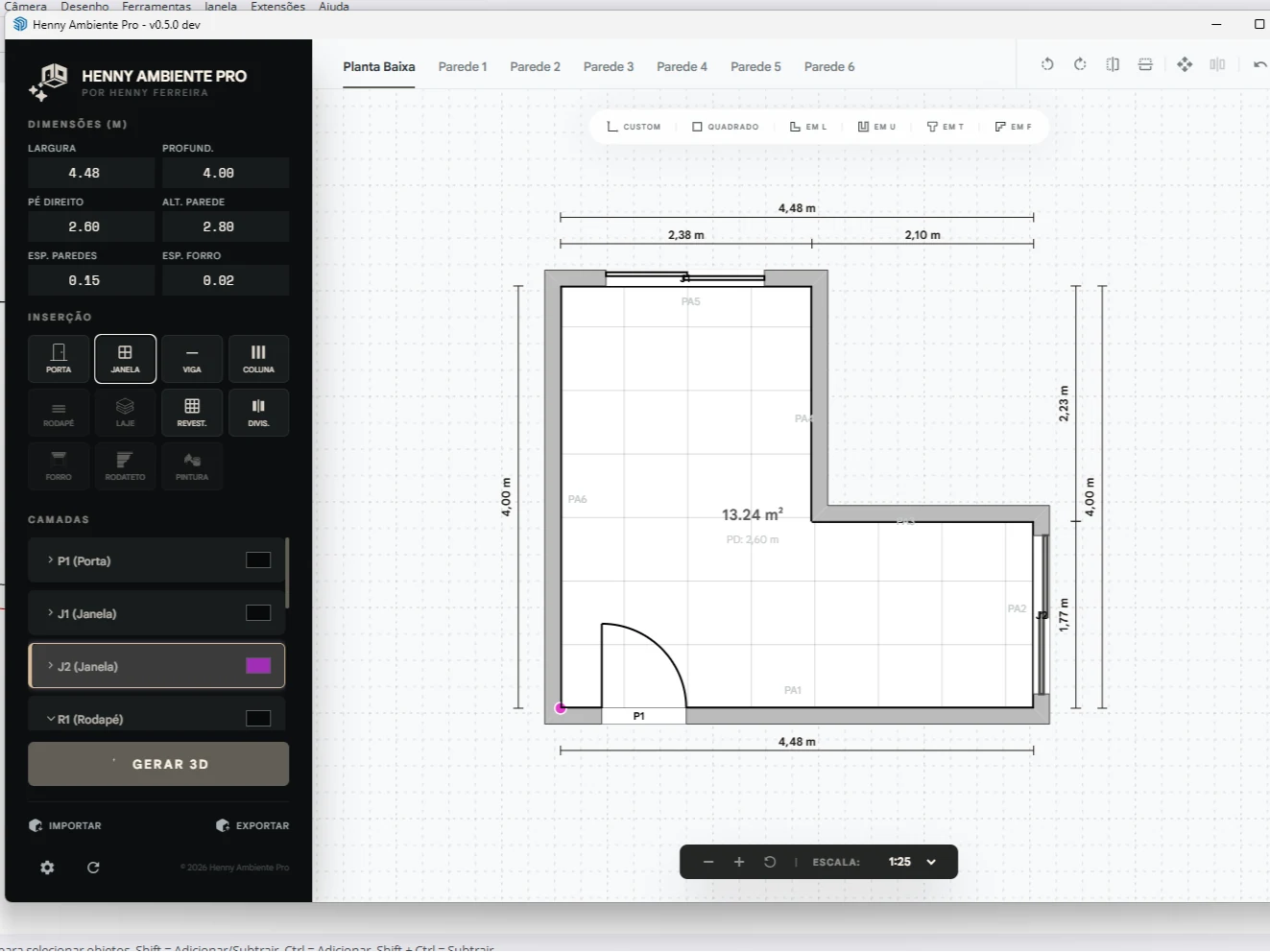Switch to Parede 4 tab
Image resolution: width=1270 pixels, height=952 pixels.
(682, 67)
